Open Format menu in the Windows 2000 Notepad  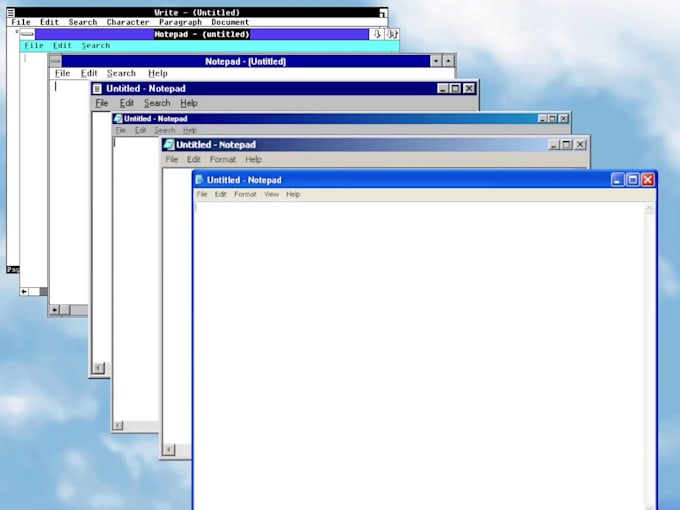pyautogui.click(x=223, y=160)
